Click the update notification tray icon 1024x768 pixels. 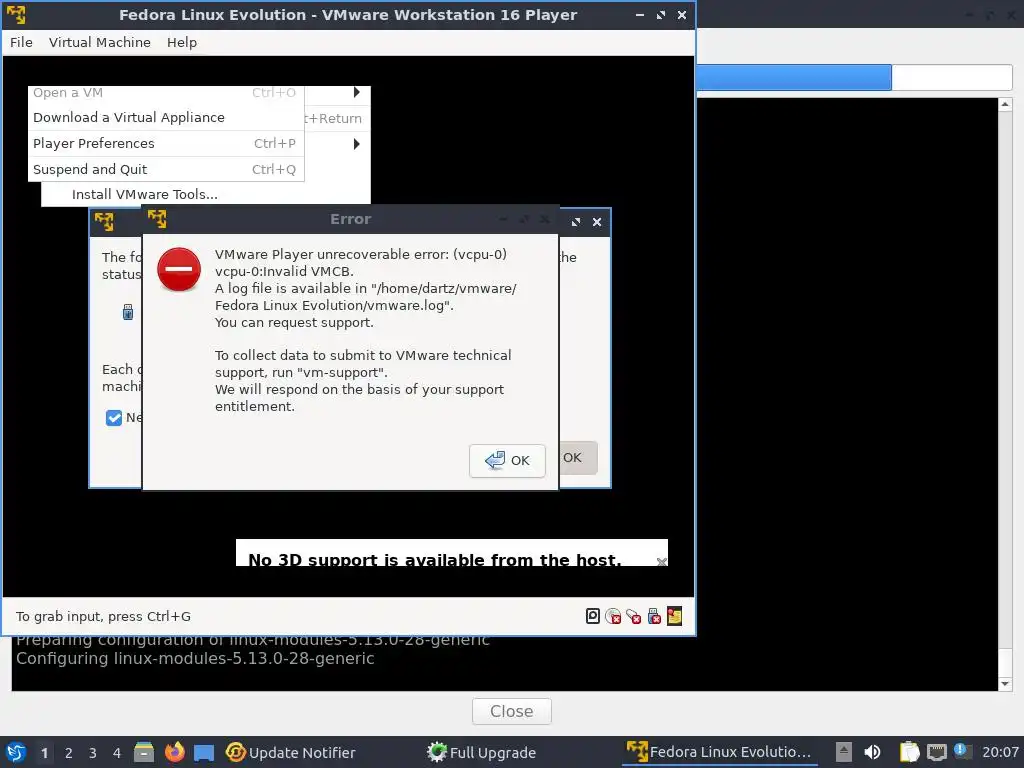pos(962,751)
